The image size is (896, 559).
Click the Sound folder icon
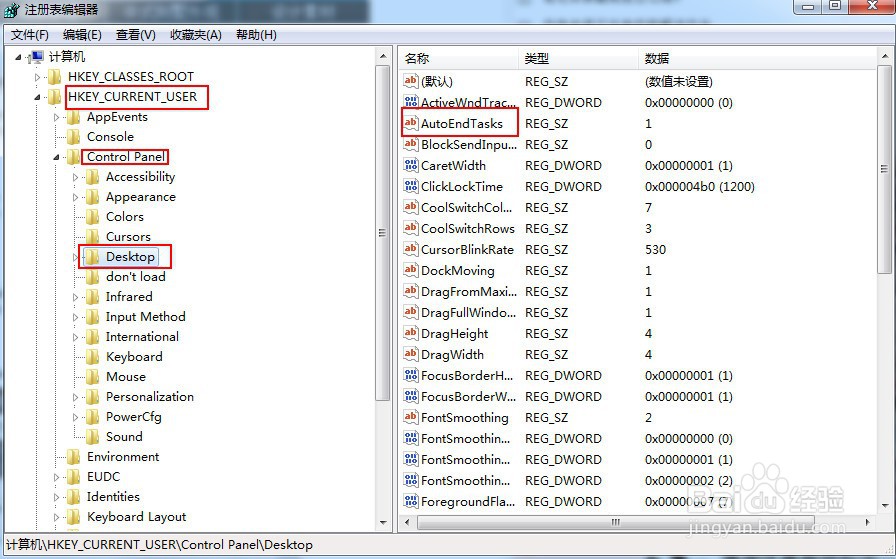(93, 437)
